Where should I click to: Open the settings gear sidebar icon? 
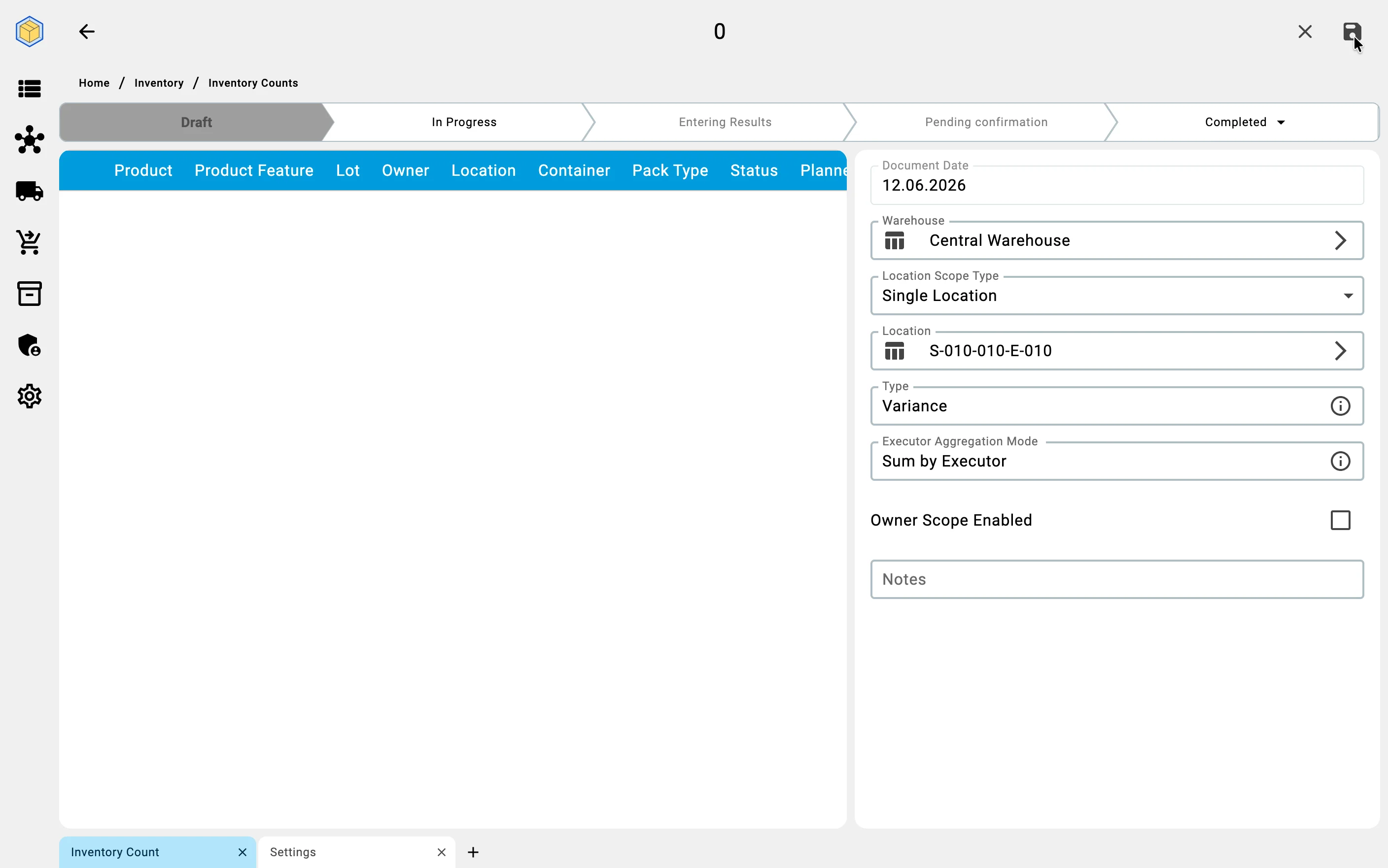pyautogui.click(x=29, y=396)
